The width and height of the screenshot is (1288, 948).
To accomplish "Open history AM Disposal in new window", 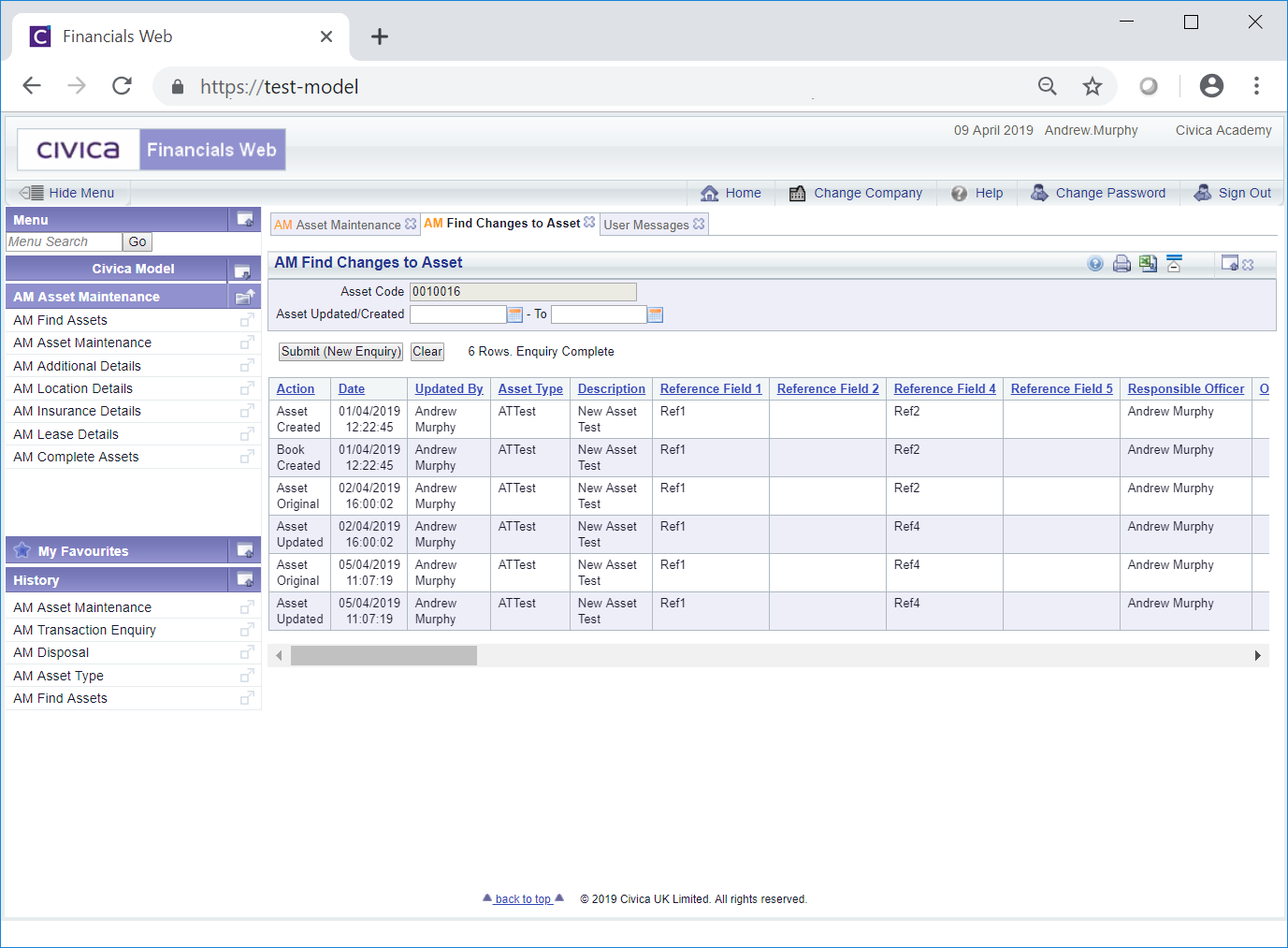I will pyautogui.click(x=247, y=652).
